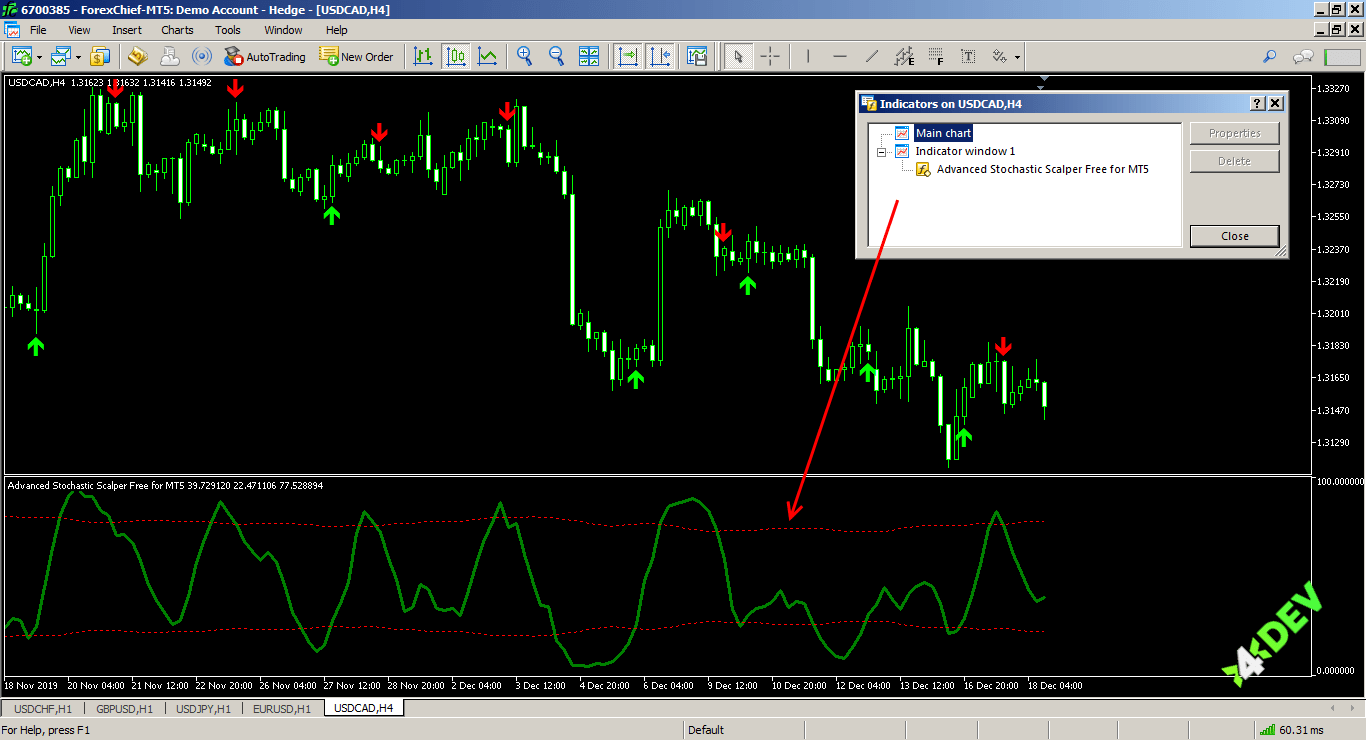This screenshot has height=740, width=1366.
Task: Switch to the USDCHF,H1 chart tab
Action: (x=43, y=708)
